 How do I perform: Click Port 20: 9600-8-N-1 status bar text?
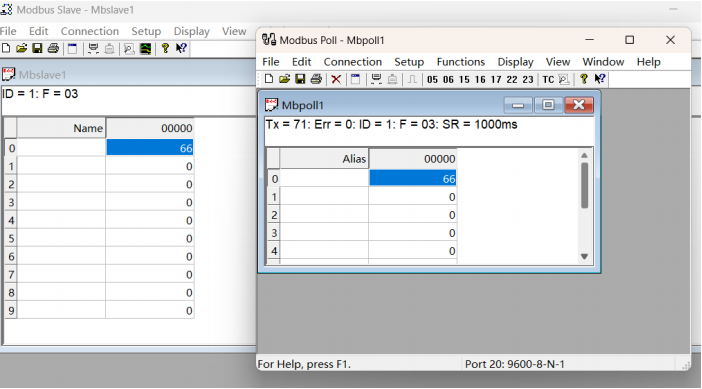(x=514, y=364)
